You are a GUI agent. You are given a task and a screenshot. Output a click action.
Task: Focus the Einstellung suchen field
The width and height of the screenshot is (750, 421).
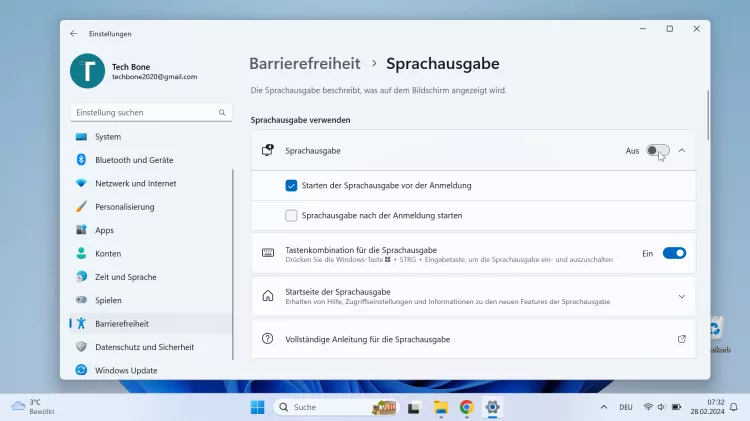pyautogui.click(x=151, y=112)
